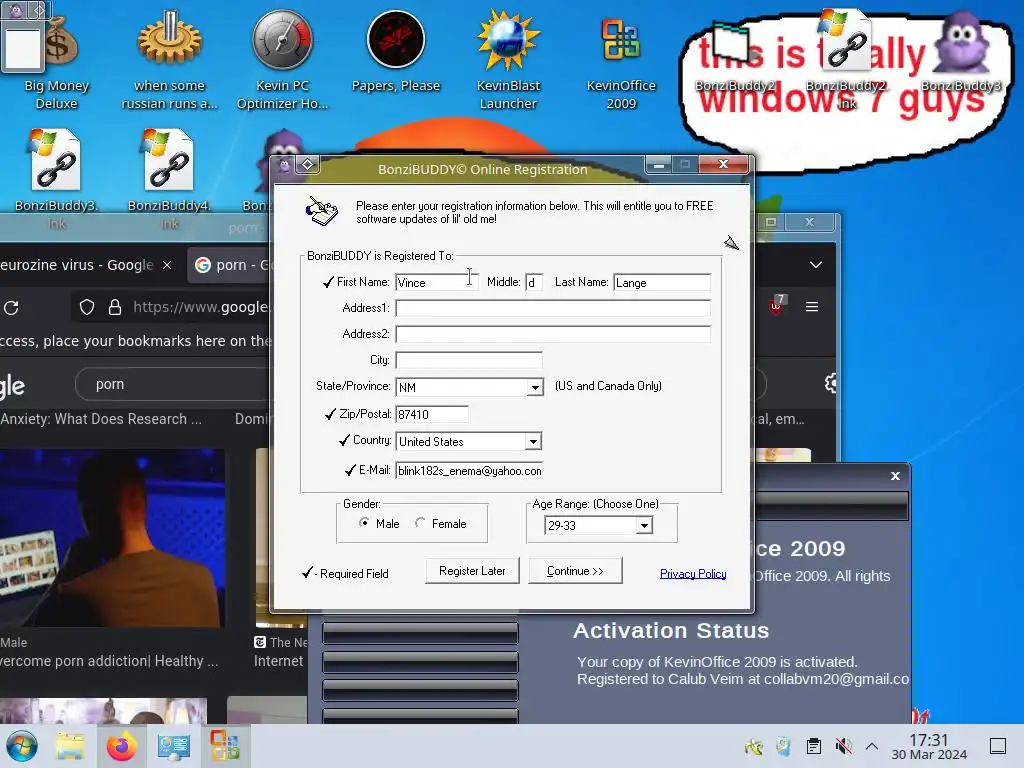
Task: Click the Middle initial field
Action: tap(534, 282)
